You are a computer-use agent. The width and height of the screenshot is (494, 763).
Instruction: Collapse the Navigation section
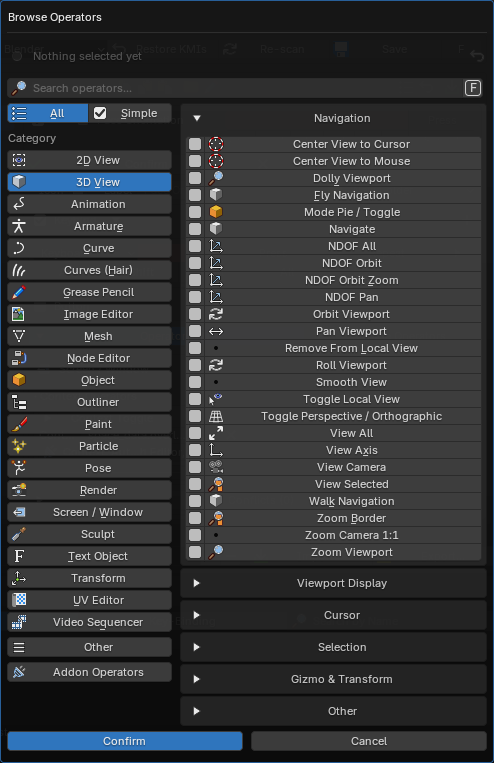click(x=197, y=118)
